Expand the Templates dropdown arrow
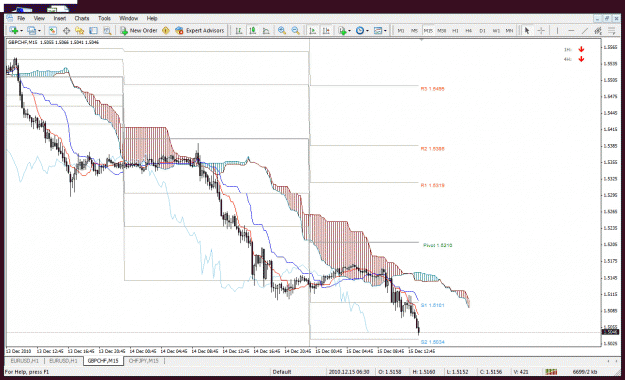 pos(385,31)
